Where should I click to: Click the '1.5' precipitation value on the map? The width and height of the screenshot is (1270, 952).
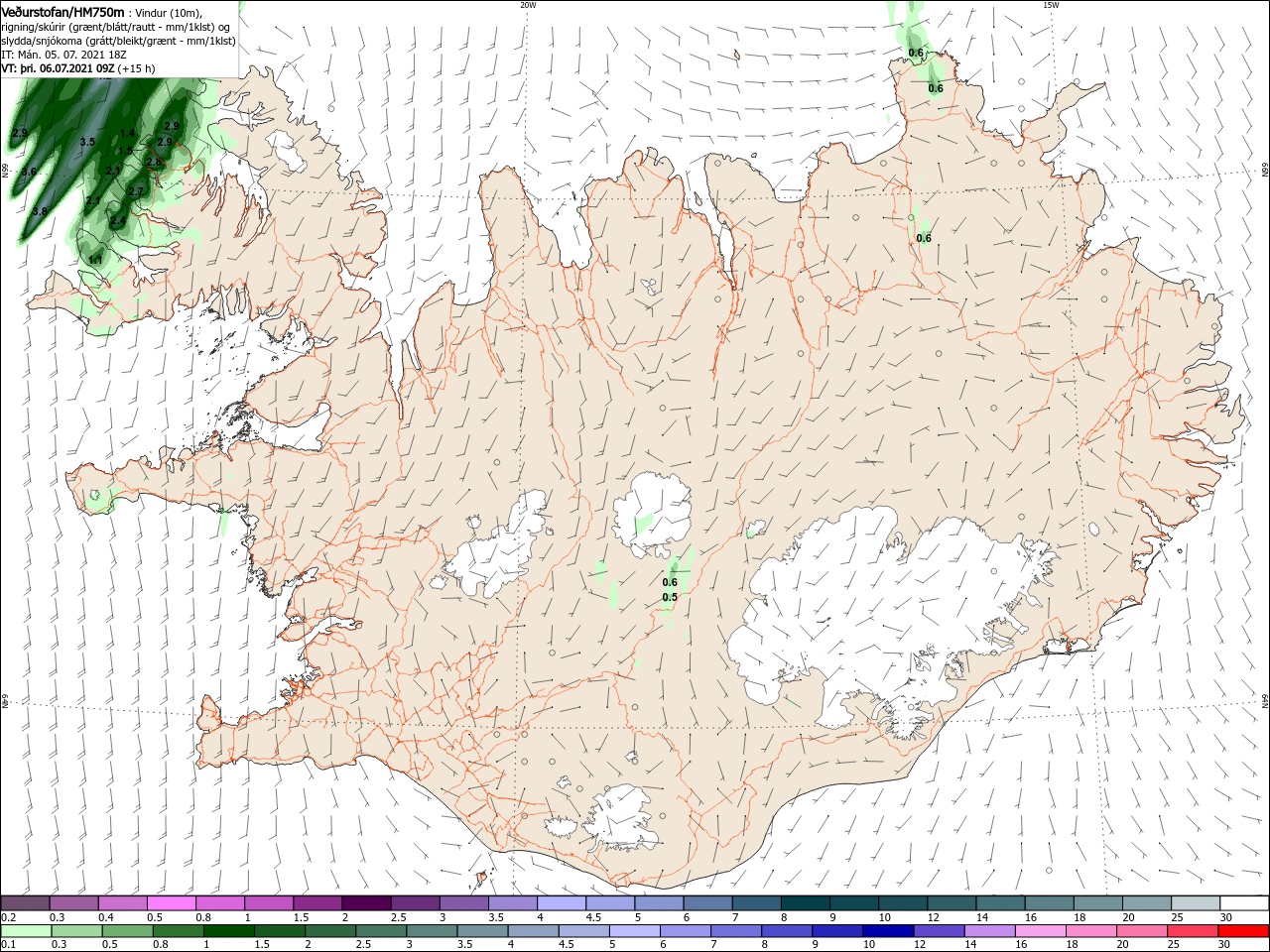point(125,151)
